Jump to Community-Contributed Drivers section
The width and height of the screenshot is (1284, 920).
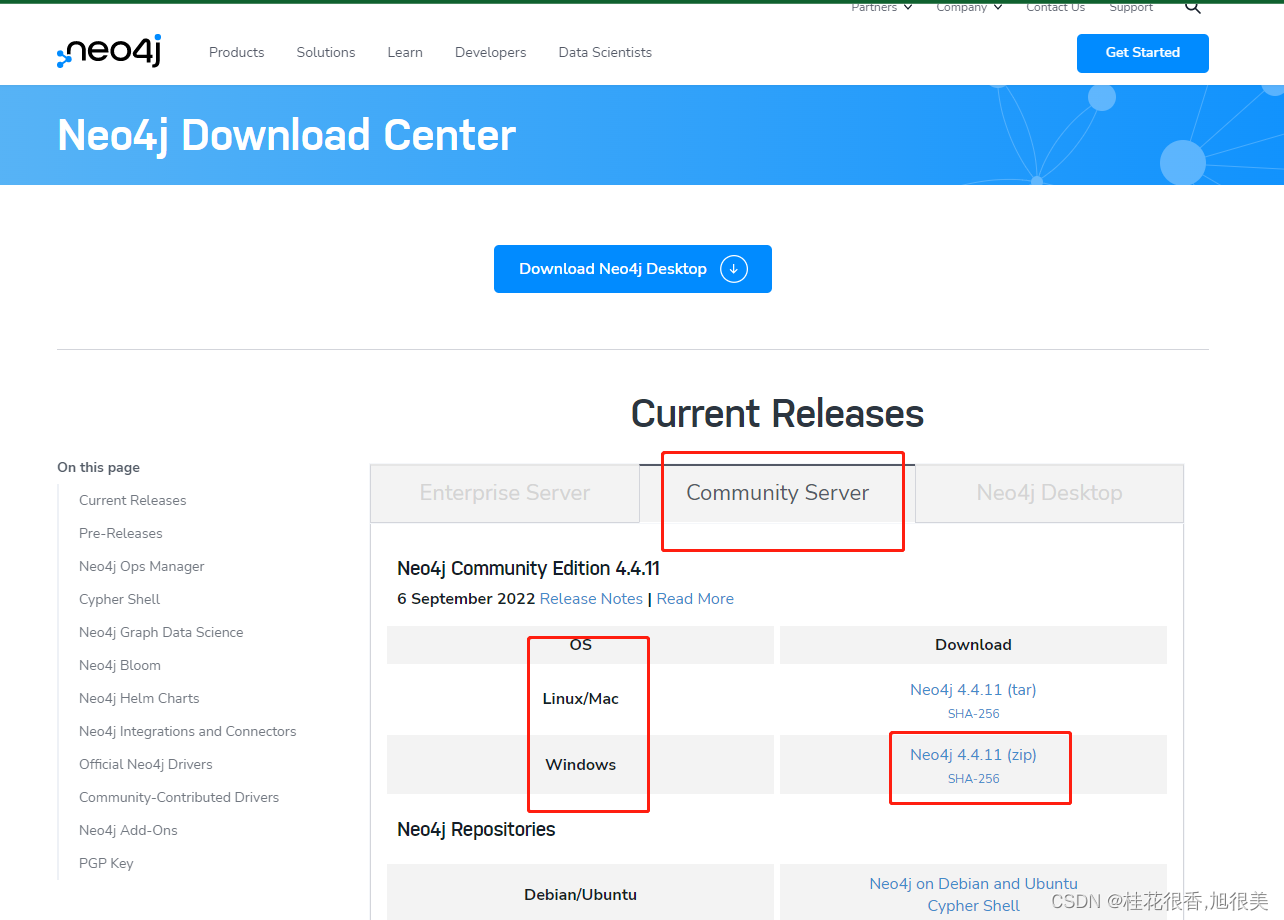[179, 797]
